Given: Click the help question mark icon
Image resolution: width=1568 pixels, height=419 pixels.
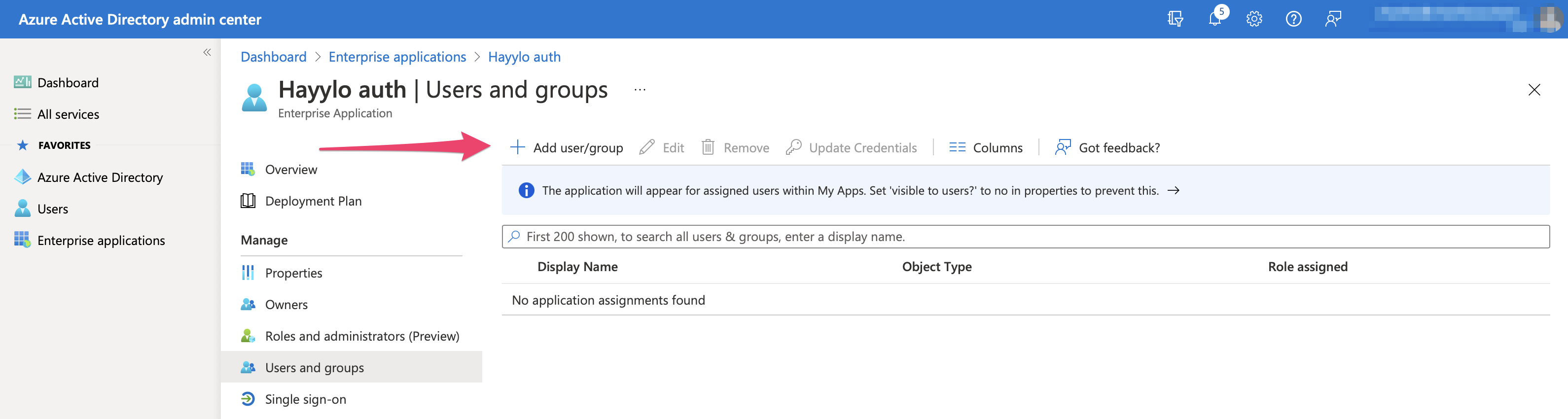Looking at the screenshot, I should tap(1293, 19).
